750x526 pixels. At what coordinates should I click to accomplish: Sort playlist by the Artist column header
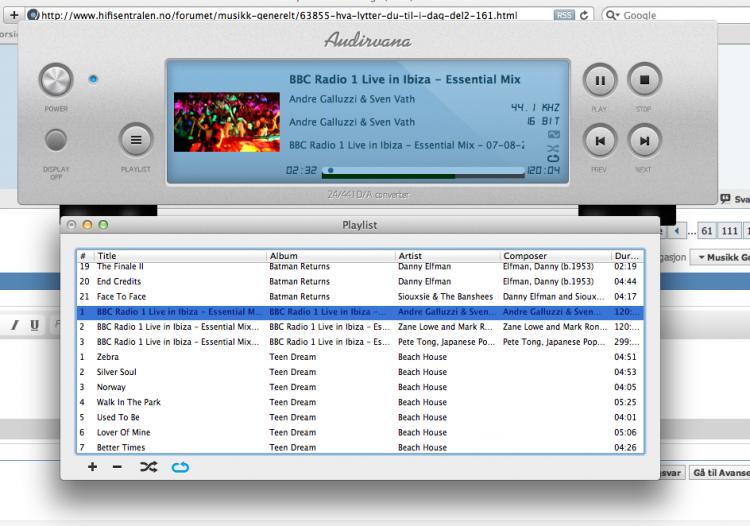point(447,256)
